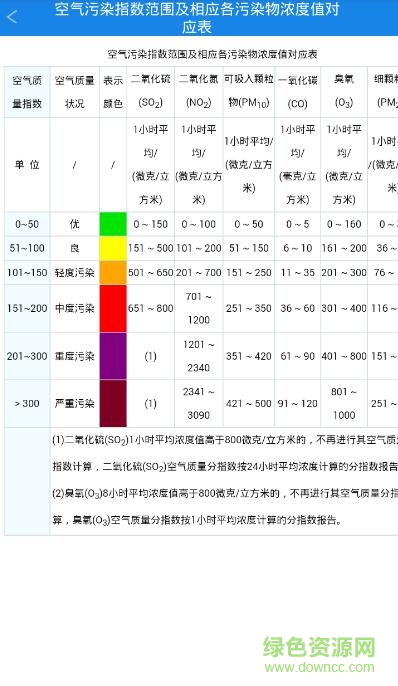This screenshot has width=398, height=686.
Task: Tap the AQI cell "> 300"
Action: 27,403
